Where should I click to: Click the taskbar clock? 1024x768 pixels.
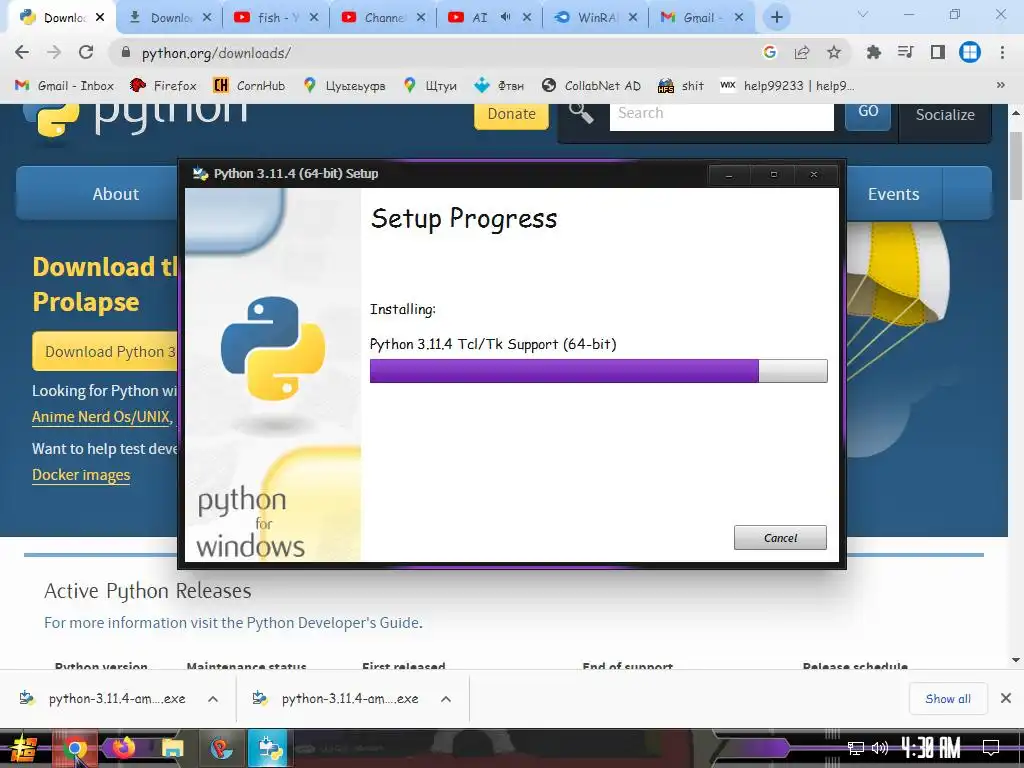(x=931, y=747)
